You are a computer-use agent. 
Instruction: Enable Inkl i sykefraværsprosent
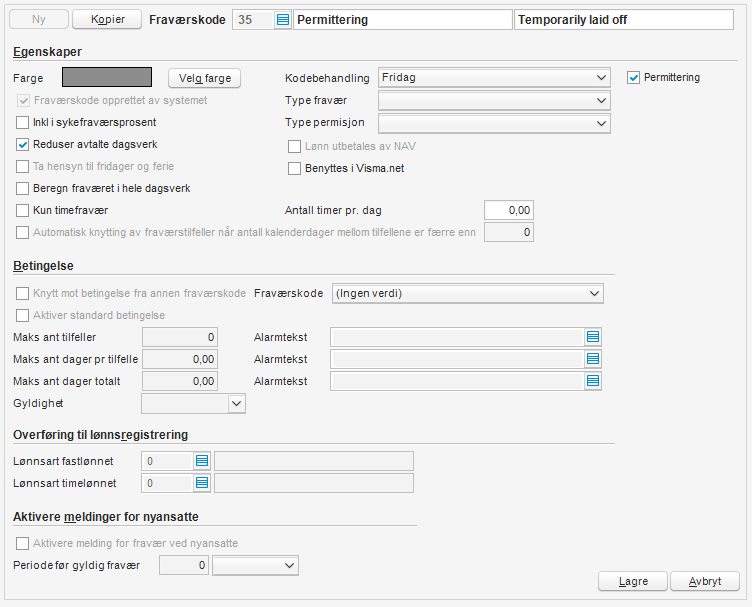pos(23,123)
